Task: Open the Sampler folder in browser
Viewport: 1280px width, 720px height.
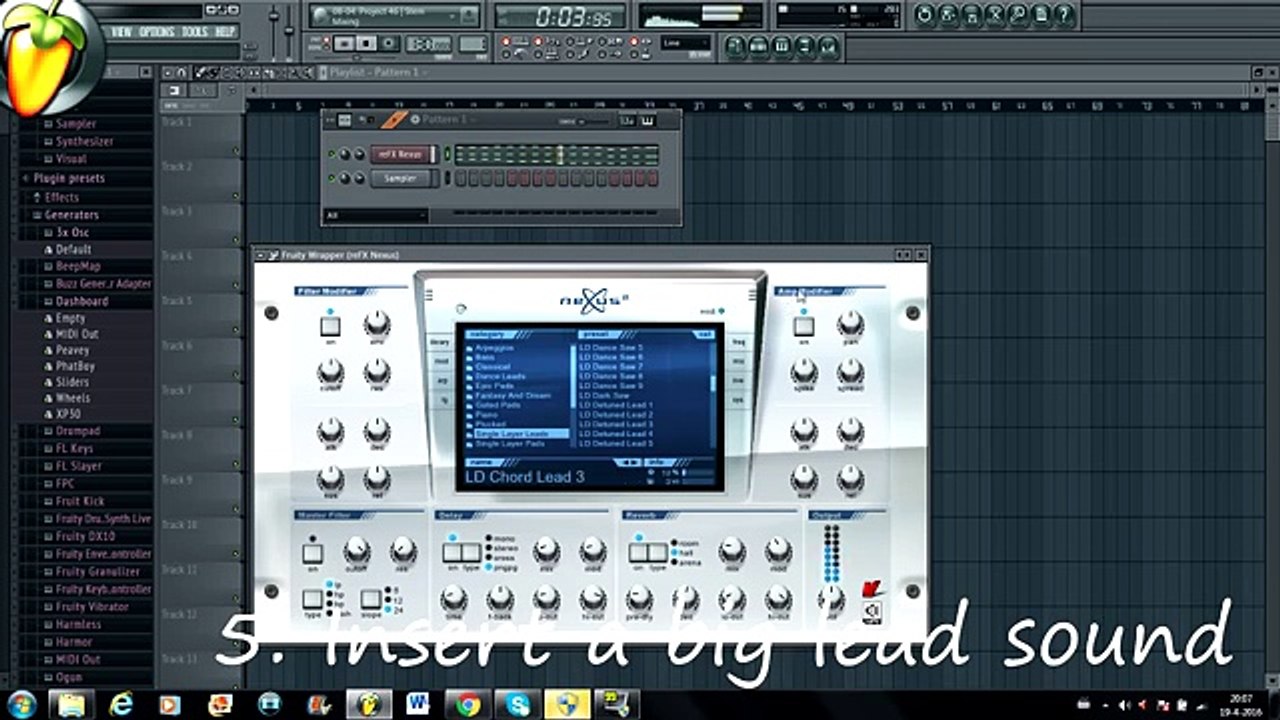Action: [76, 124]
